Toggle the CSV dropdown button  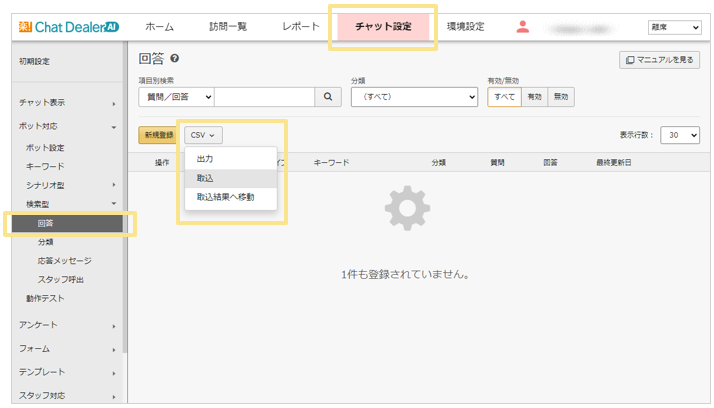(x=203, y=134)
